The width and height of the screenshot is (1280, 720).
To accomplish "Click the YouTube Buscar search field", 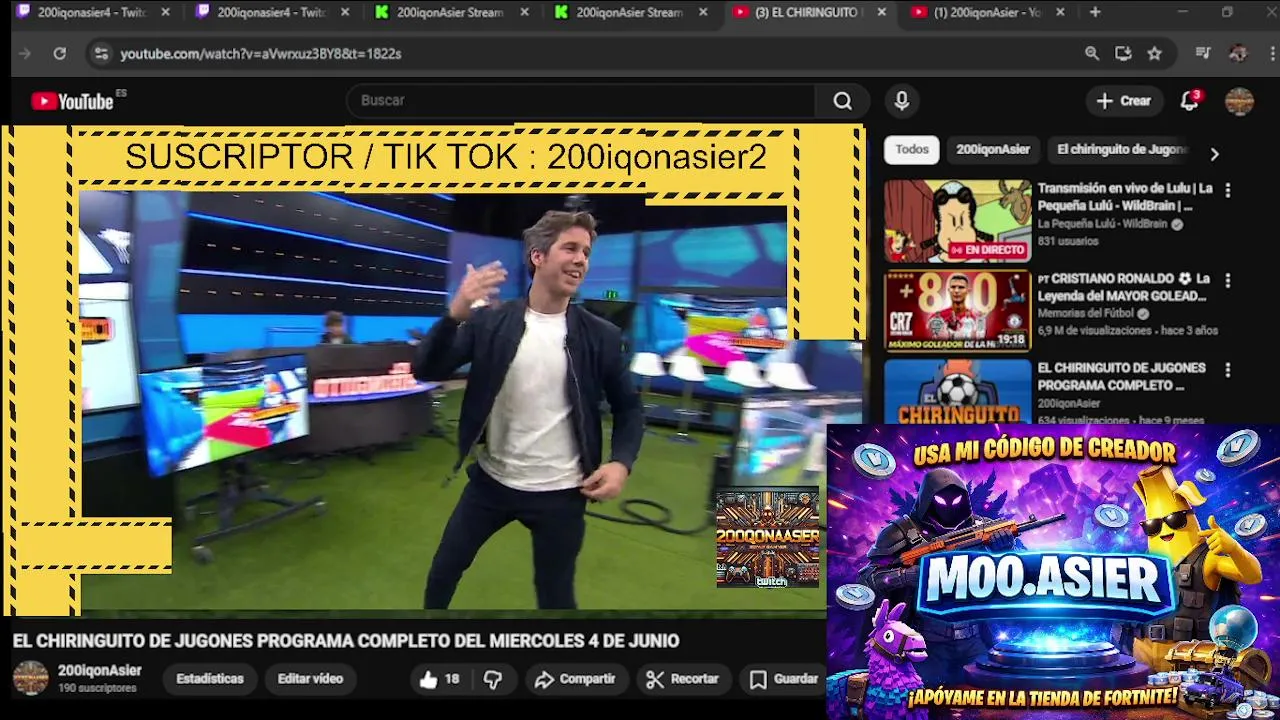I will click(x=580, y=101).
